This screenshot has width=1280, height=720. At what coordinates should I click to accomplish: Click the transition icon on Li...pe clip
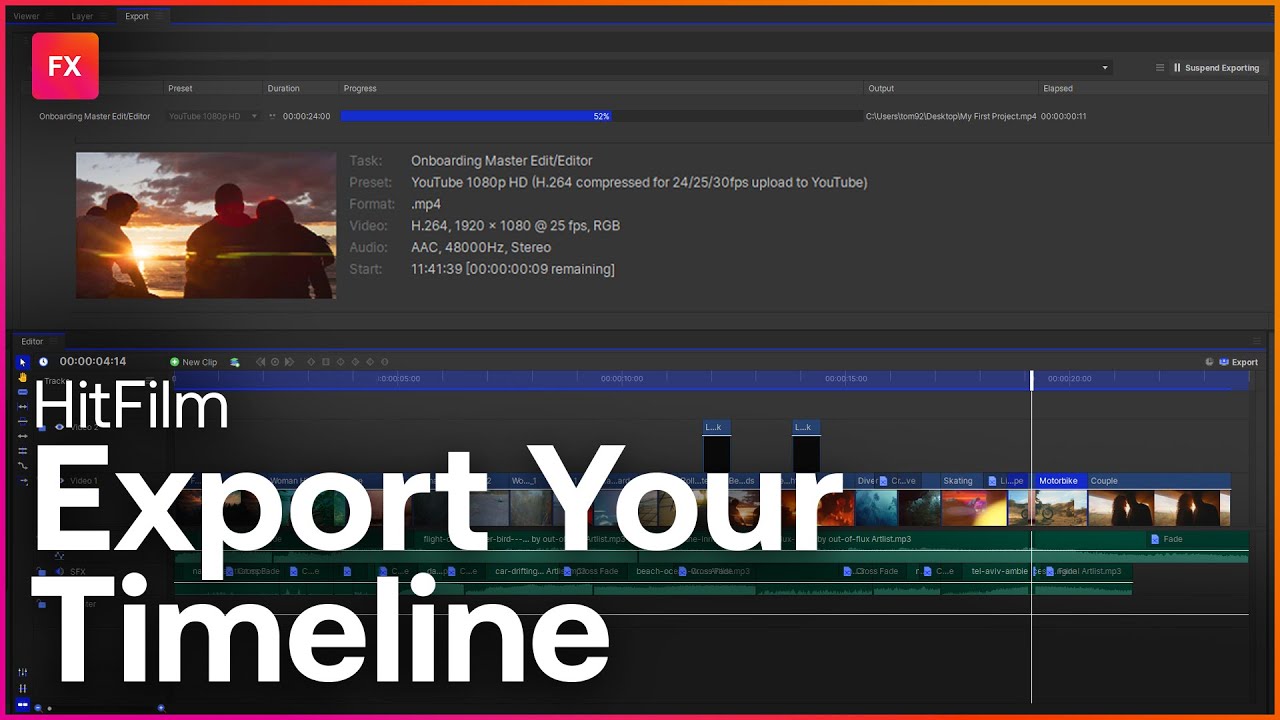pyautogui.click(x=993, y=481)
